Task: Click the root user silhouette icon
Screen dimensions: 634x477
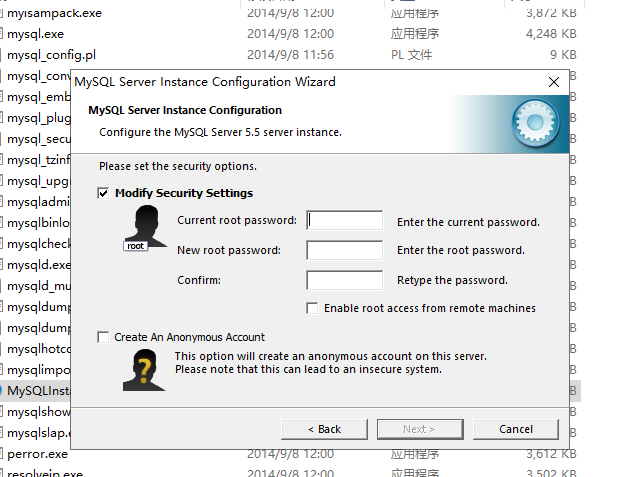Action: [145, 228]
